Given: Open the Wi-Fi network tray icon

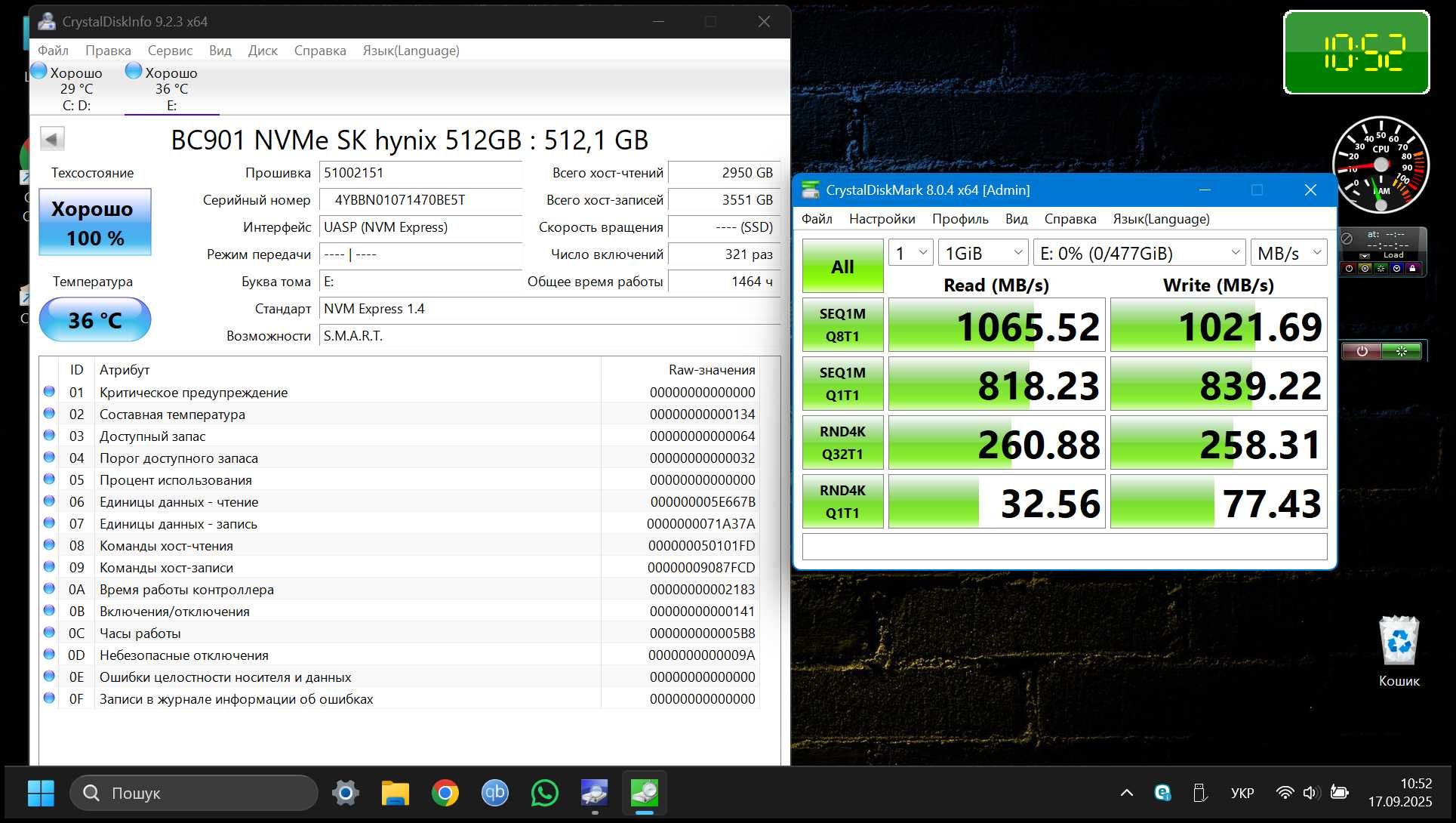Looking at the screenshot, I should click(x=1285, y=793).
